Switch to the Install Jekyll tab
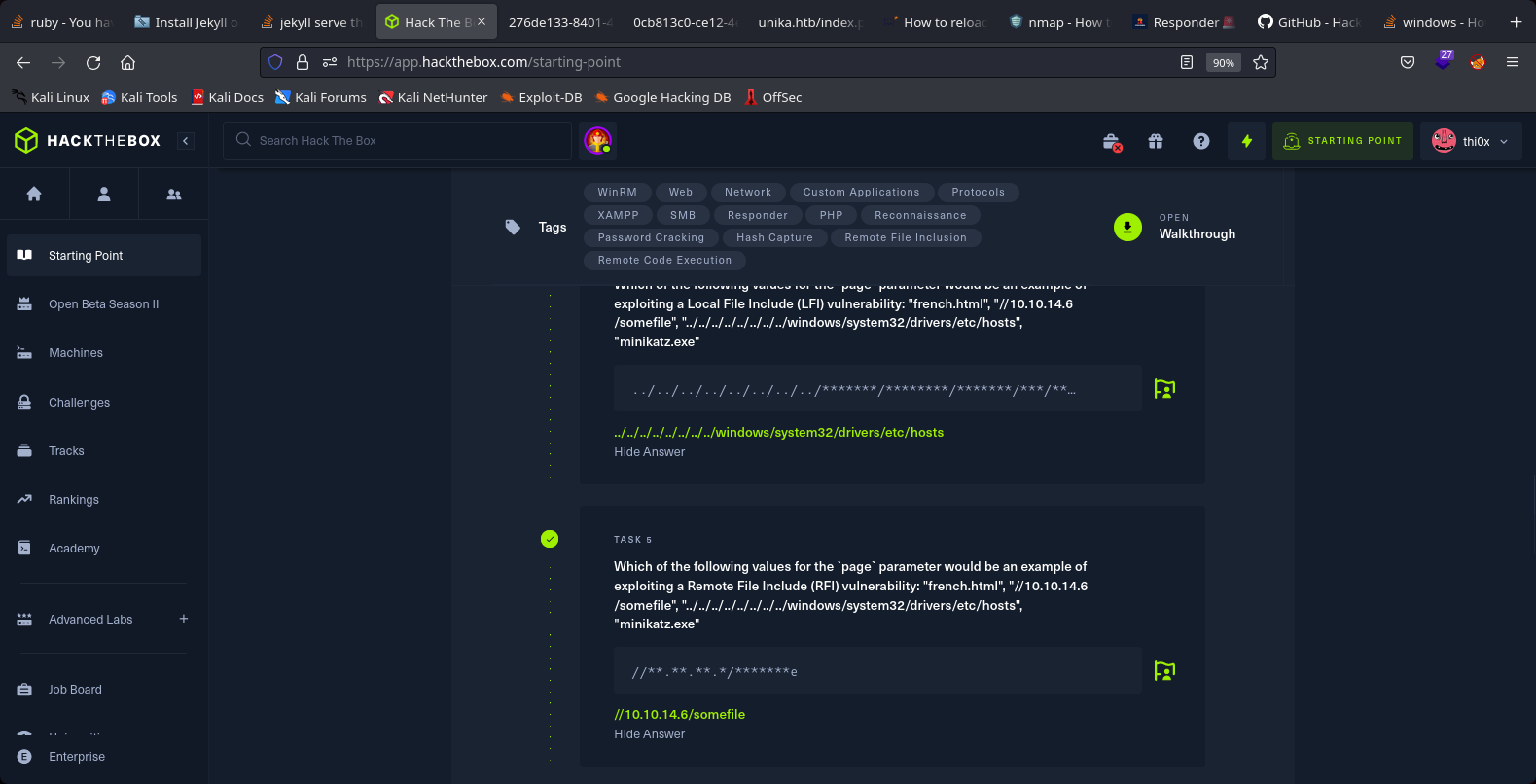Viewport: 1536px width, 784px height. pos(187,21)
